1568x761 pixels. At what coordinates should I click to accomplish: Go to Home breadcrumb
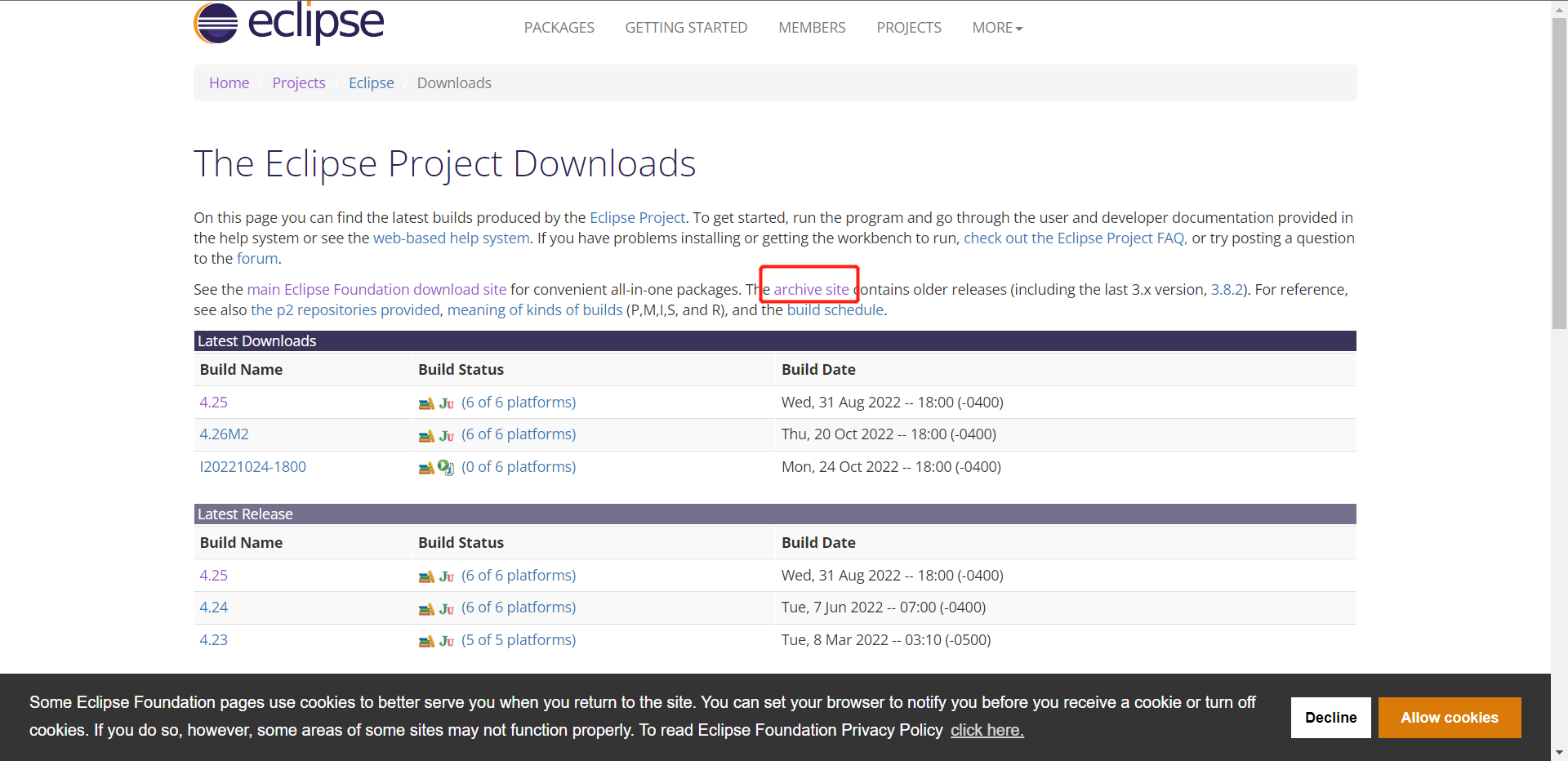(229, 83)
